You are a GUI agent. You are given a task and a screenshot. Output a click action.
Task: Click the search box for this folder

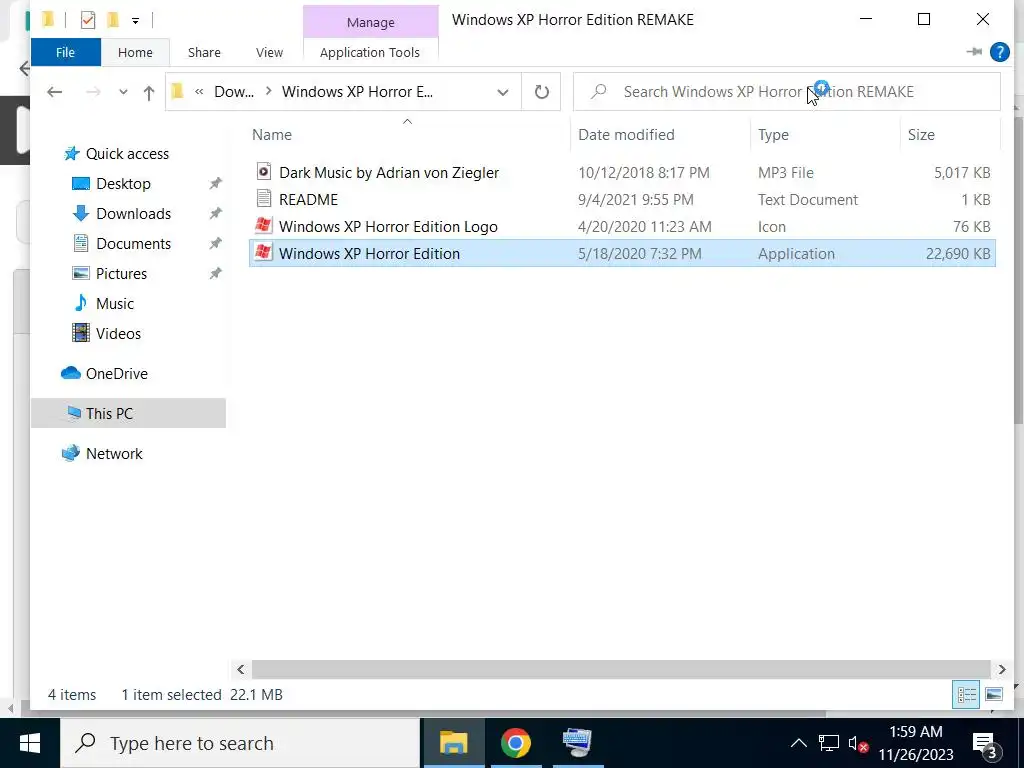tap(787, 91)
